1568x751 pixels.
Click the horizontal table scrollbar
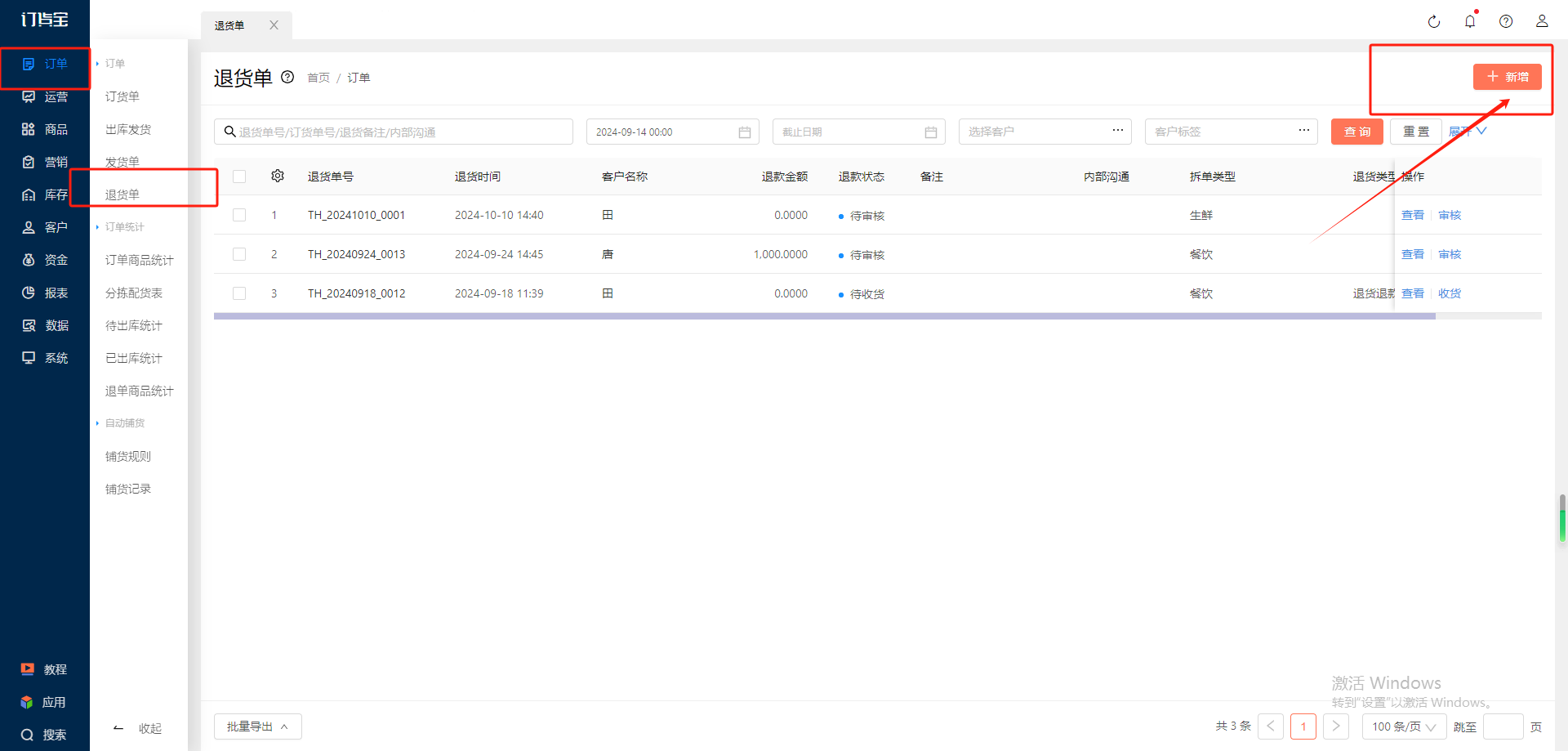pyautogui.click(x=825, y=315)
